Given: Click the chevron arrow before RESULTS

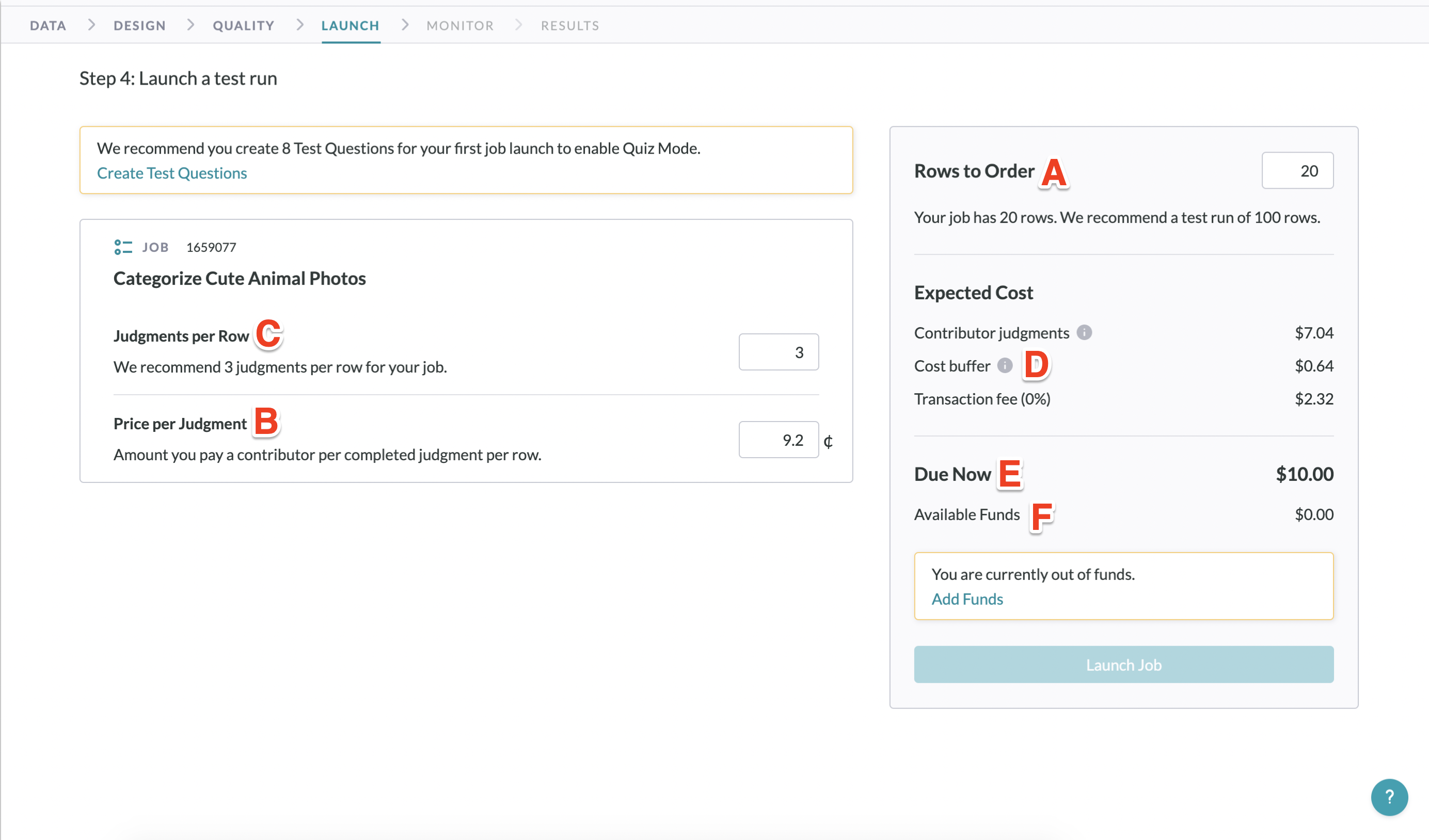Looking at the screenshot, I should [518, 25].
